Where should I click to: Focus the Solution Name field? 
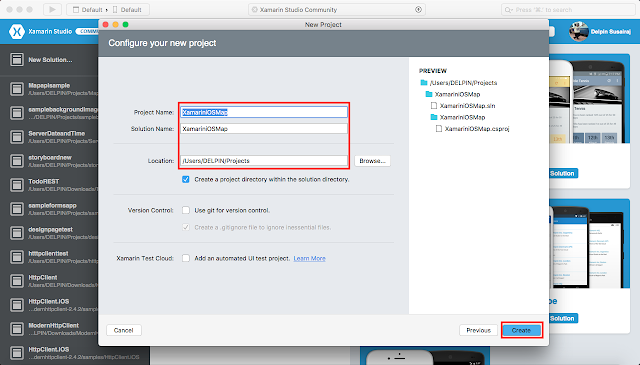(x=264, y=129)
